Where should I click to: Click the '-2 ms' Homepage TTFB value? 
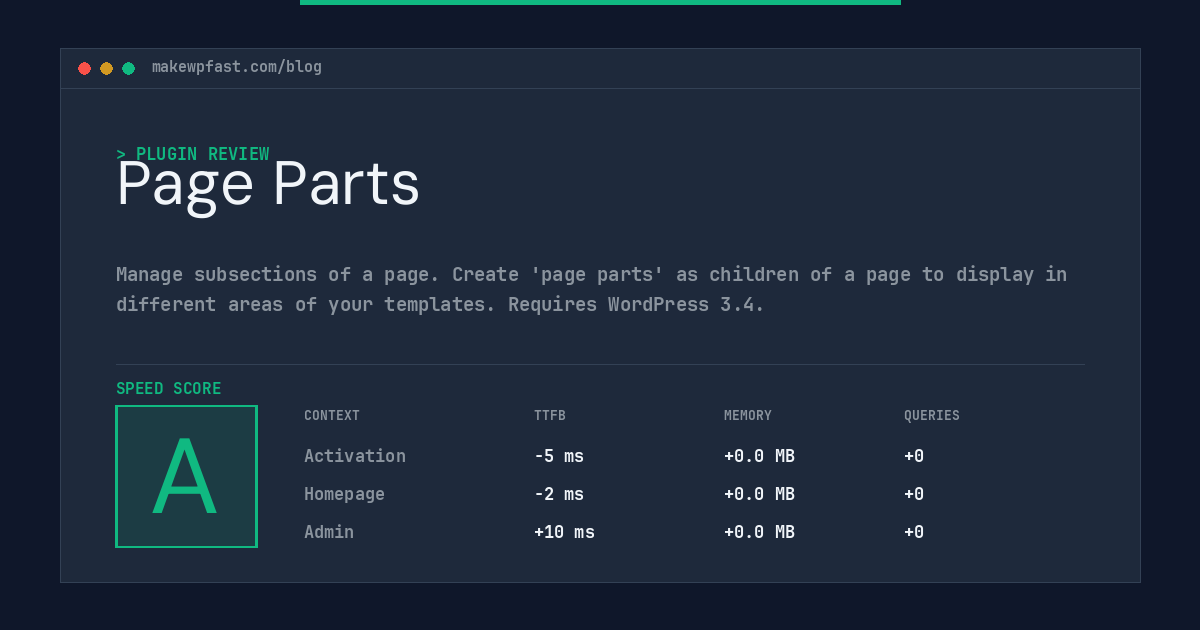(x=559, y=494)
